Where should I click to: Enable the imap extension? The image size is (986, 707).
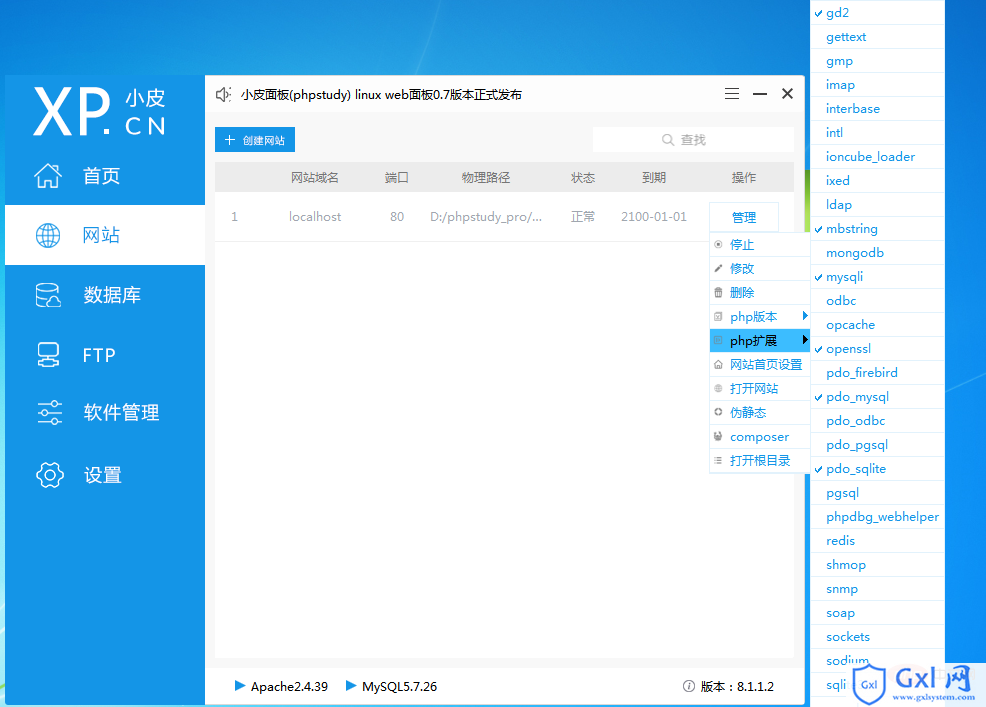878,85
